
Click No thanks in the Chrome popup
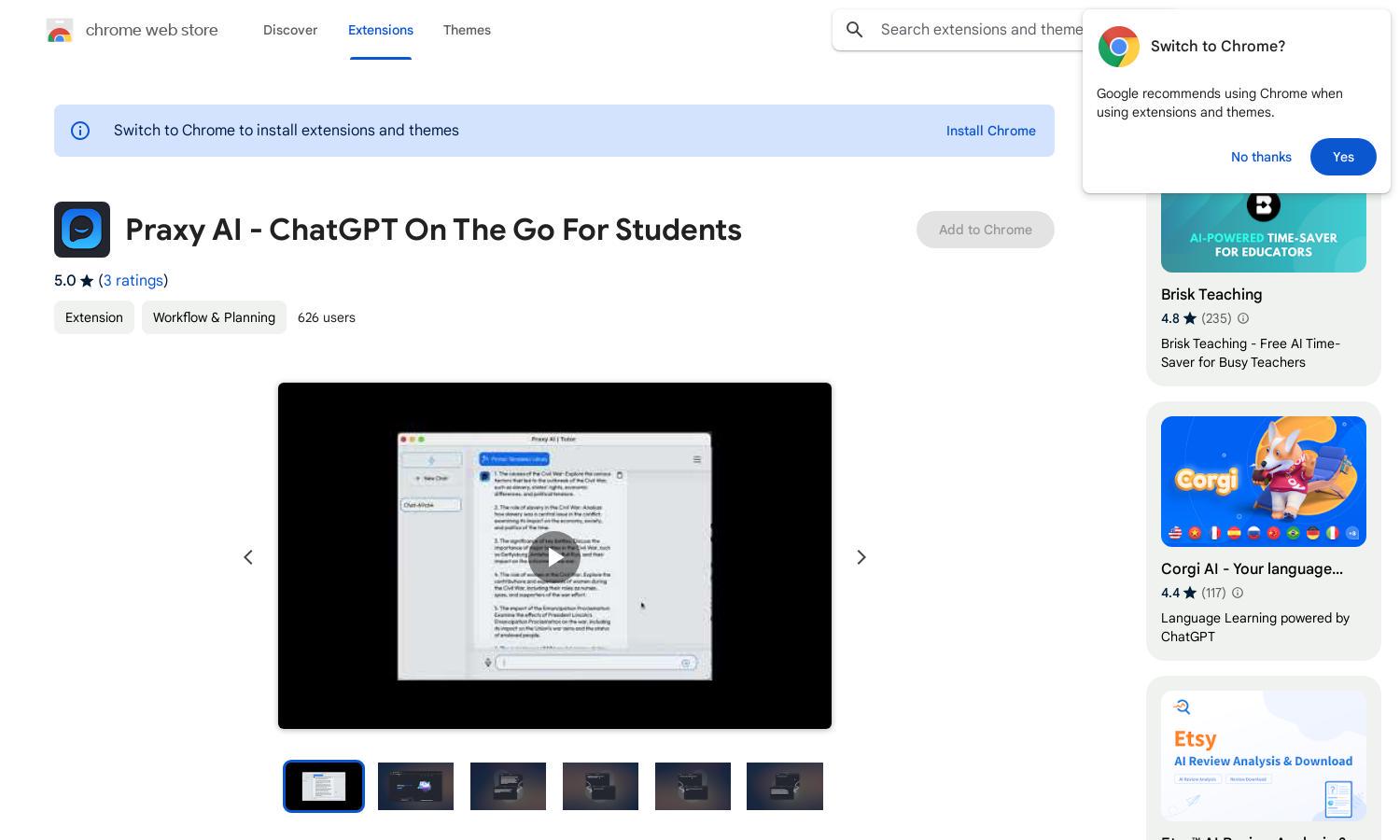pyautogui.click(x=1261, y=157)
